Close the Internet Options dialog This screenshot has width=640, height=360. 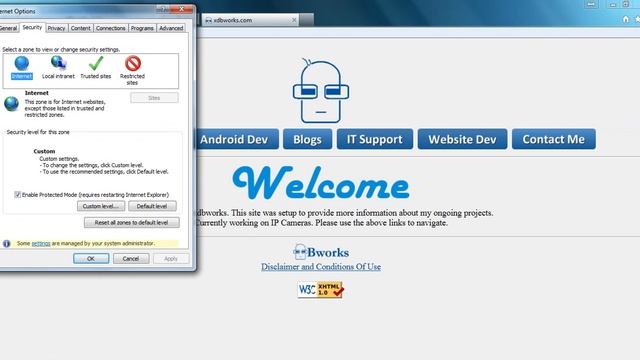coord(182,9)
